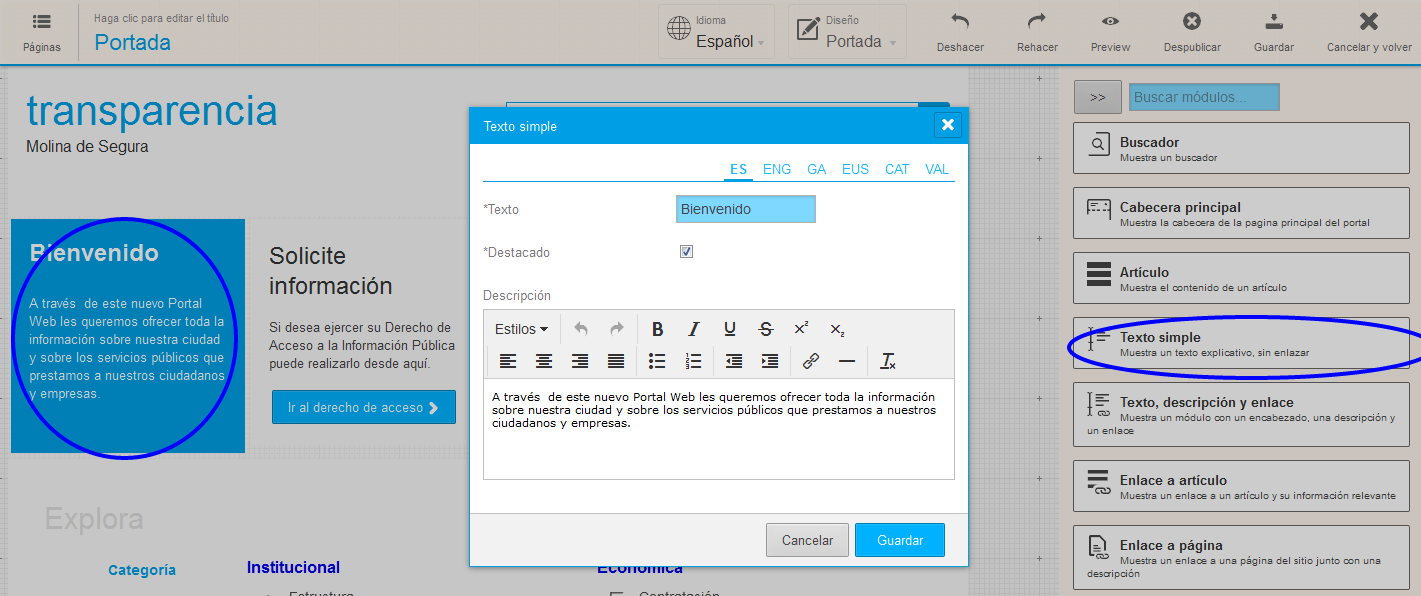Click the Bold formatting icon

point(658,329)
